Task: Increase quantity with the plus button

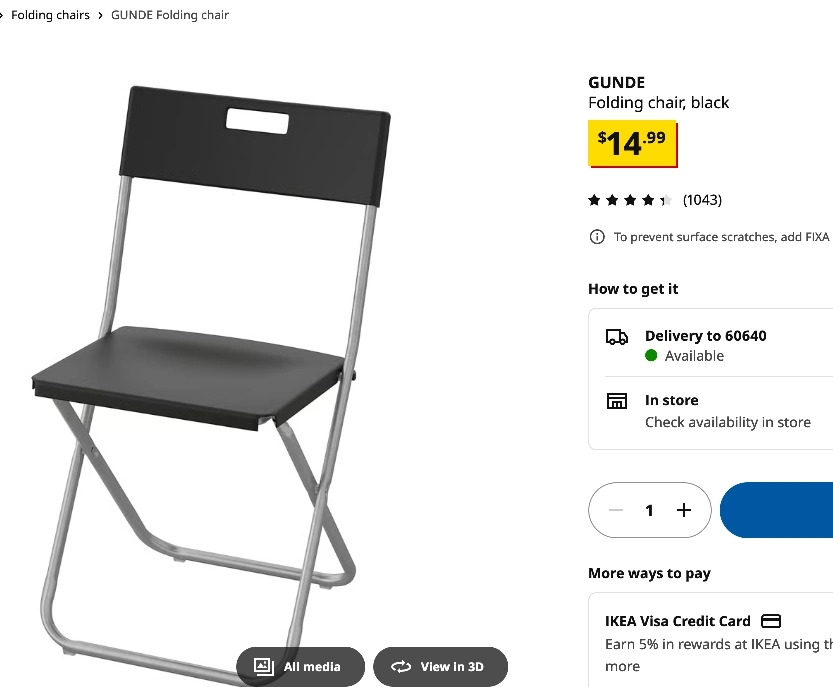Action: pyautogui.click(x=684, y=510)
